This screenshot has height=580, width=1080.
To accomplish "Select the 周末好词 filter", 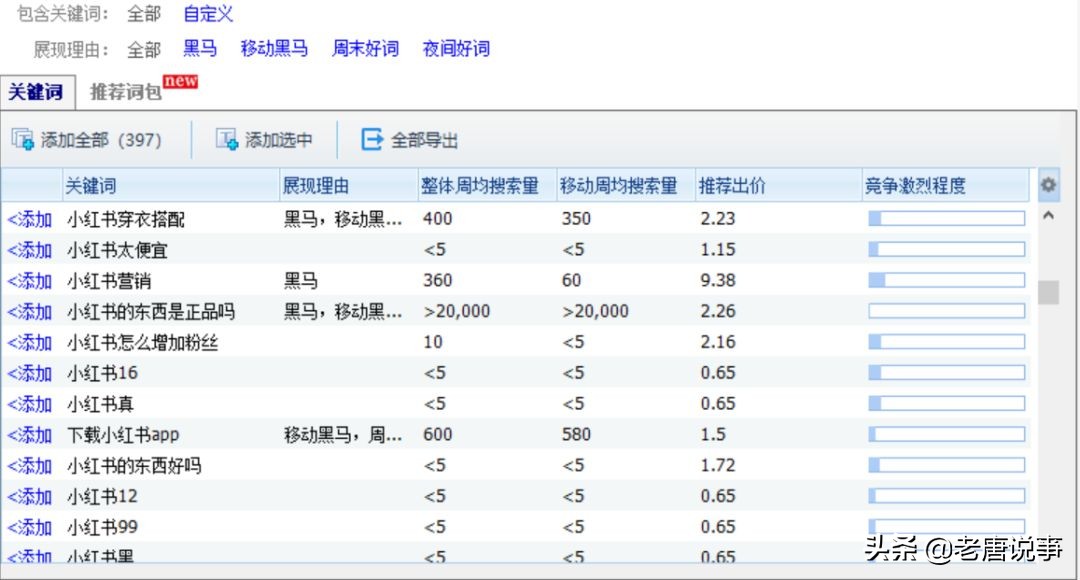I will coord(365,48).
